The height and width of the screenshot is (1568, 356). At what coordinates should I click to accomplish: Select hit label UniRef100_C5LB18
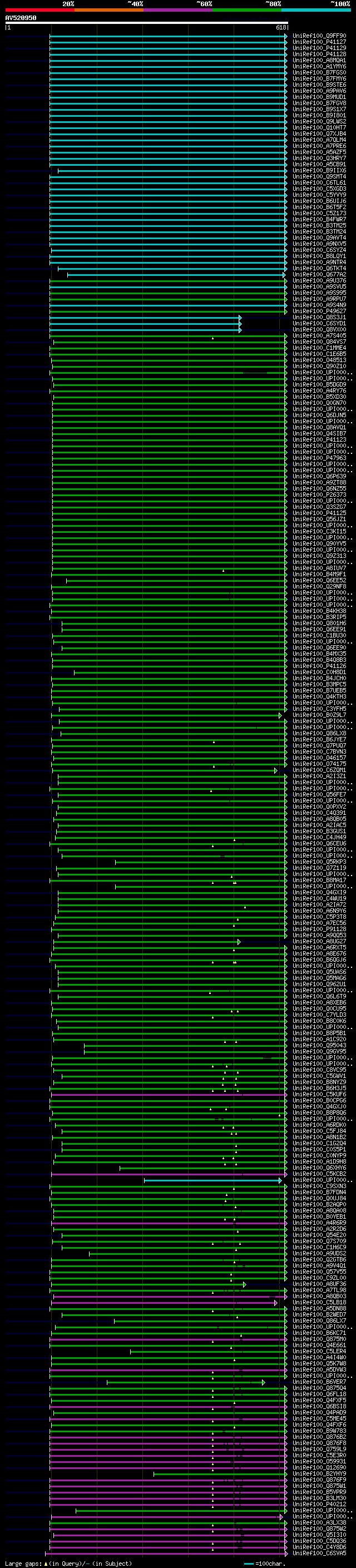pos(319,1302)
